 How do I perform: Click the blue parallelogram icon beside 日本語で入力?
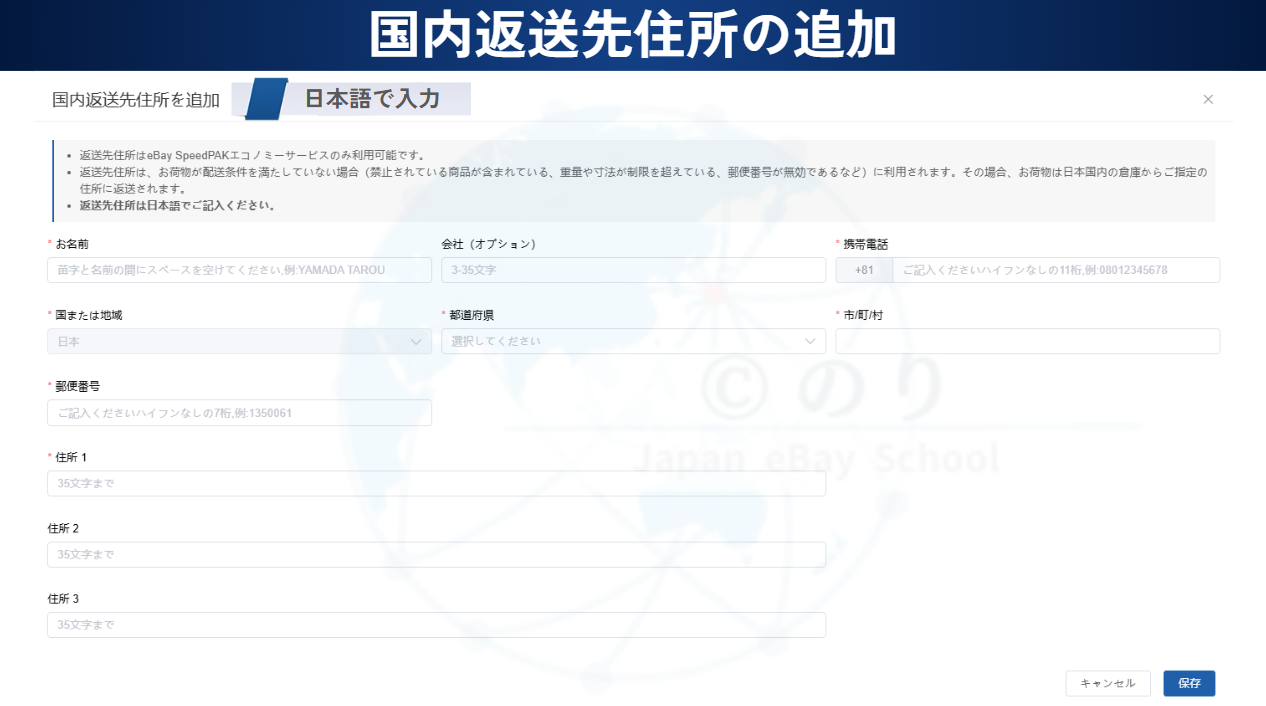click(266, 99)
